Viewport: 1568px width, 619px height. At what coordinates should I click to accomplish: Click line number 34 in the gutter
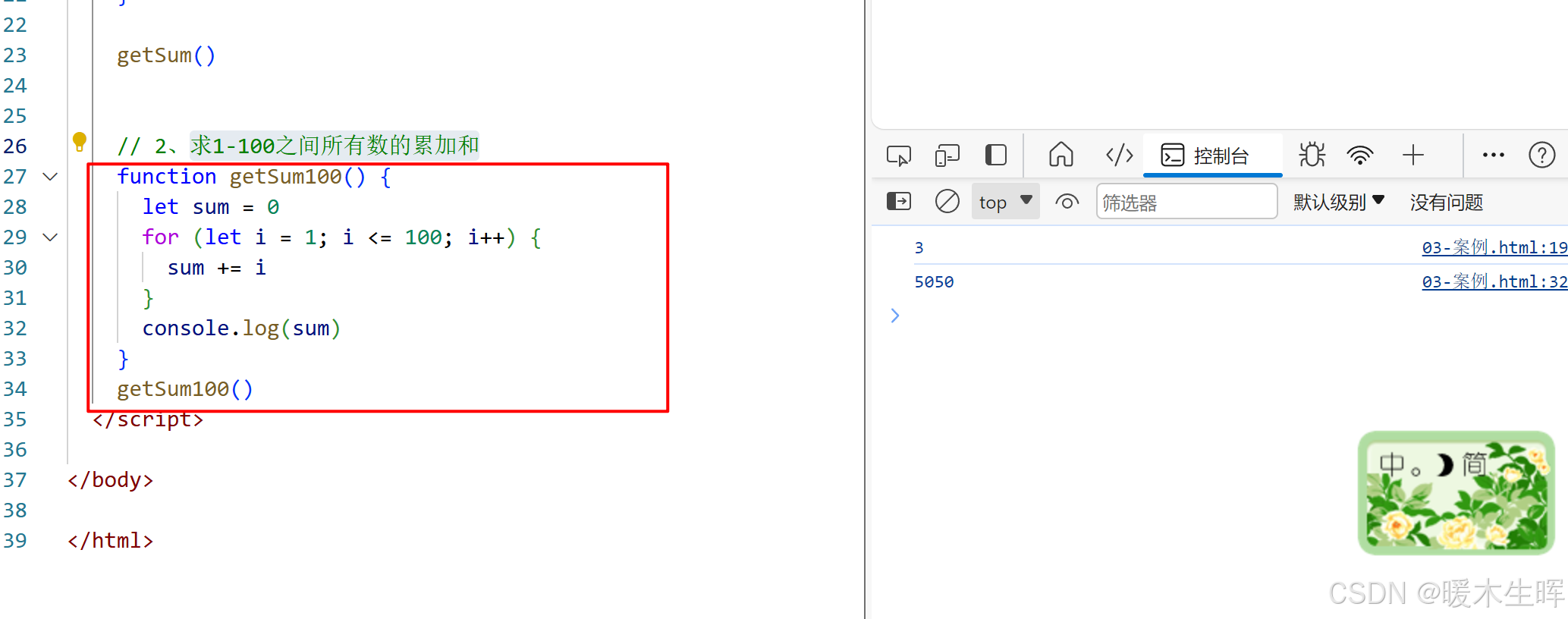[15, 389]
